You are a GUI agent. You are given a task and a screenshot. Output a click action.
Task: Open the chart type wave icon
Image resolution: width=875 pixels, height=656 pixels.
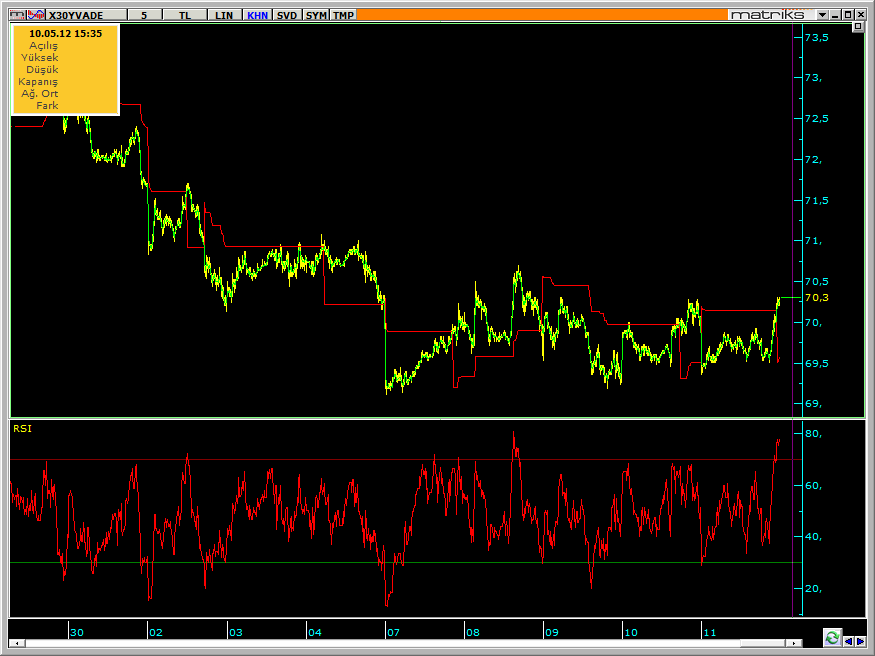(x=36, y=15)
